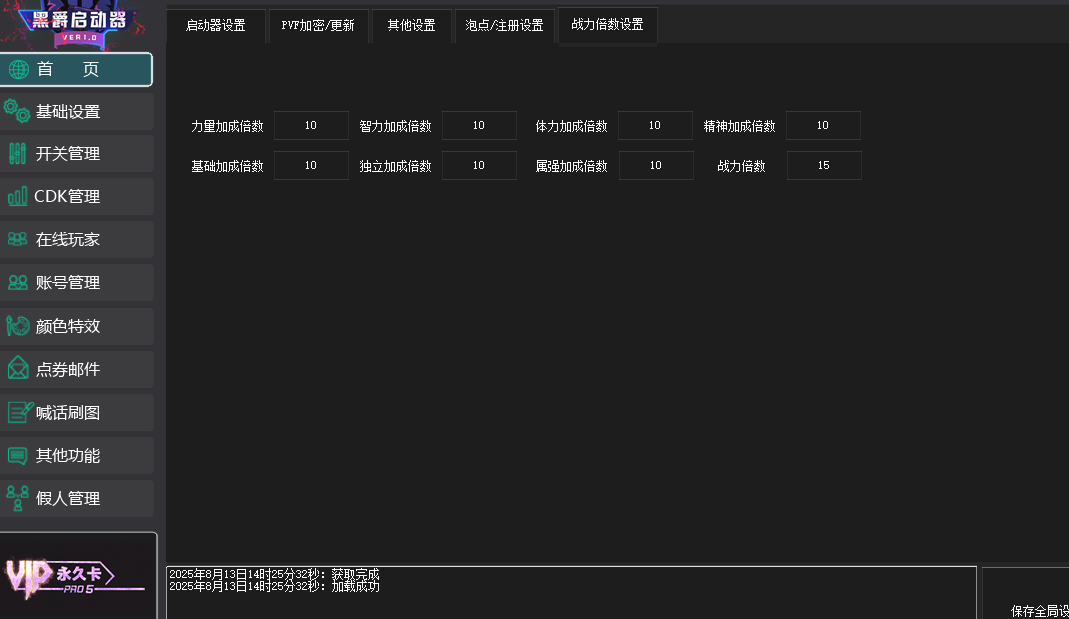Switch to the 其他设置 tab

411,26
